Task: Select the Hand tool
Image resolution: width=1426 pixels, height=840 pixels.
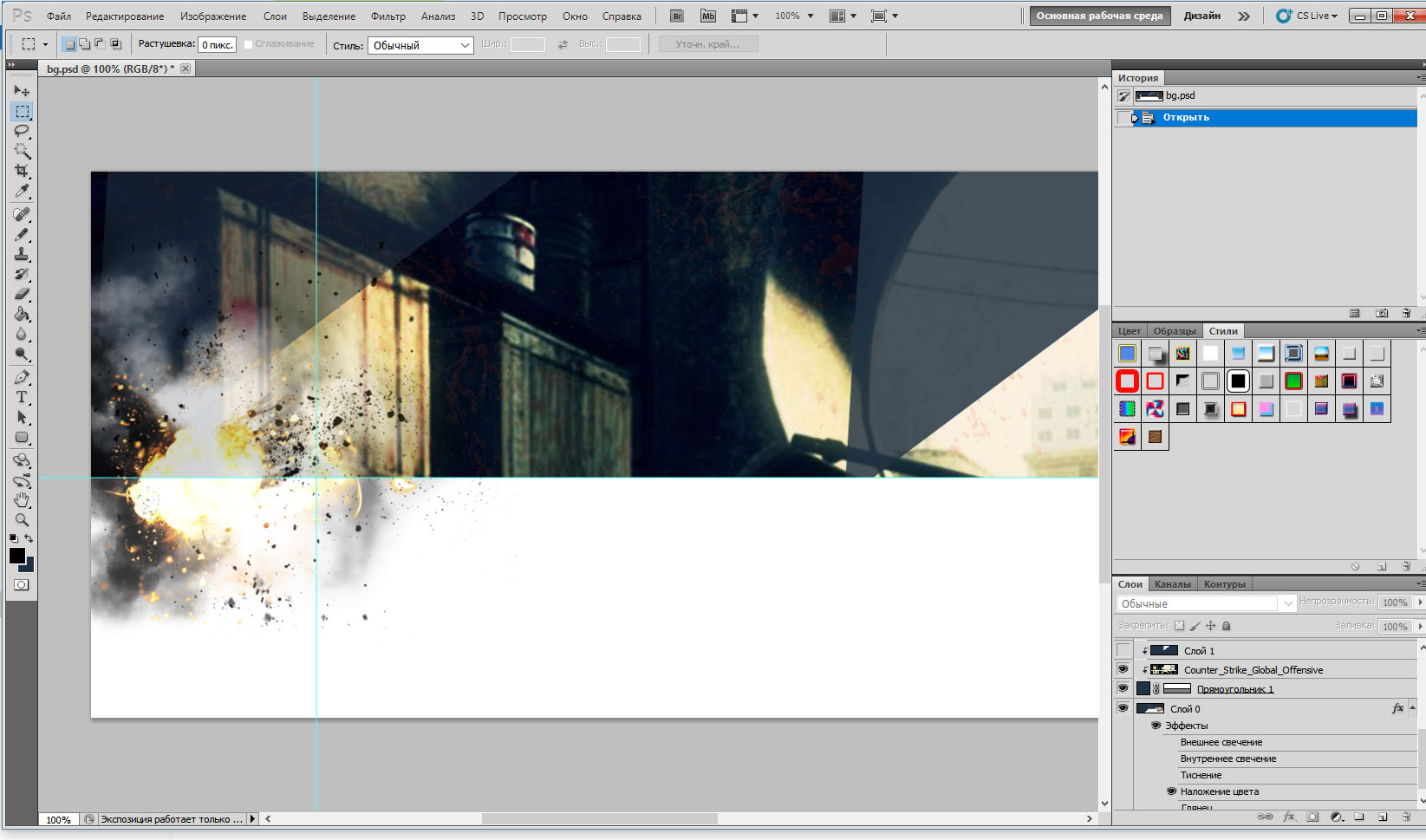Action: [22, 500]
